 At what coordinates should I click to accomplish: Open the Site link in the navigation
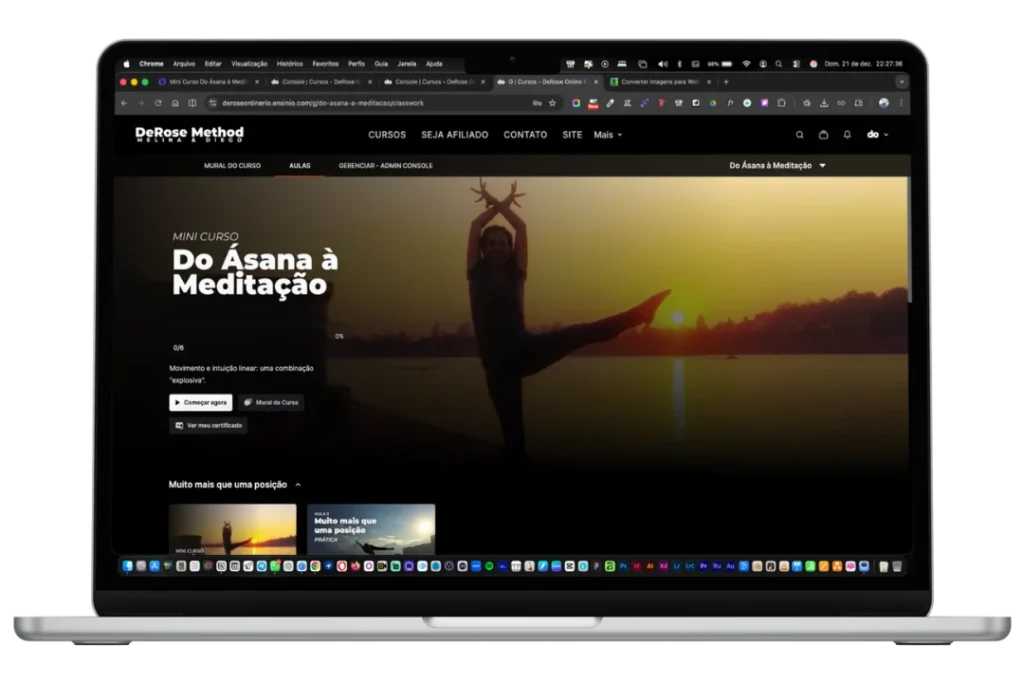[x=571, y=135]
